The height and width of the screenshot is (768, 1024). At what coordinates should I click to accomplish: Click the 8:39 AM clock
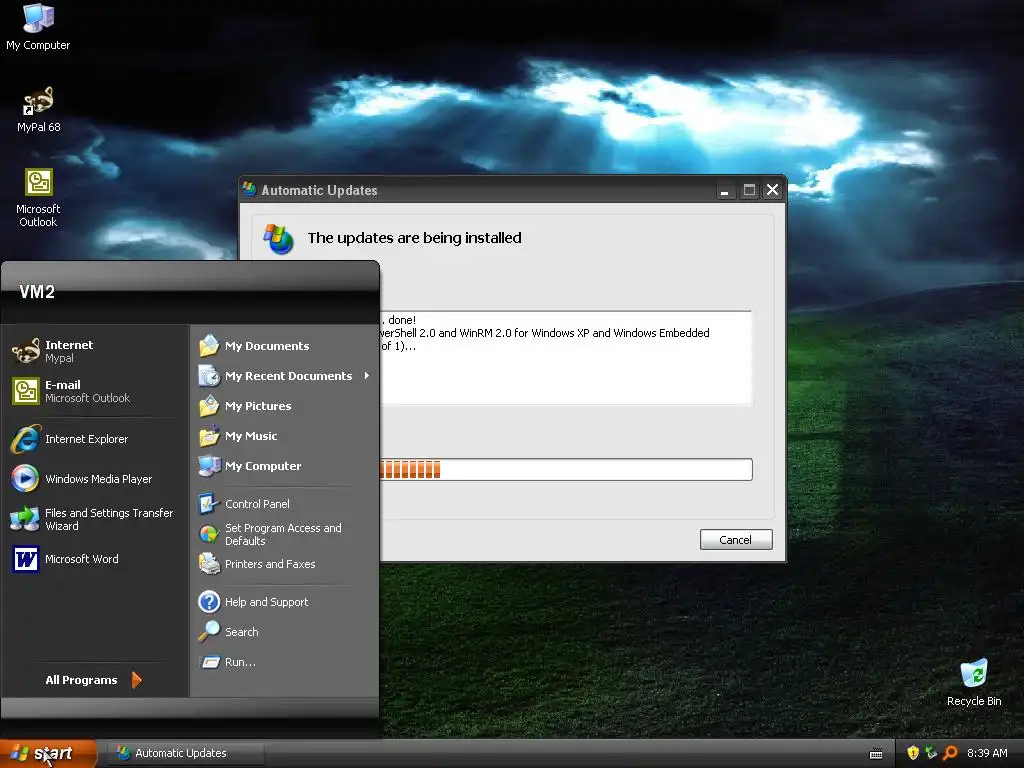tap(987, 753)
